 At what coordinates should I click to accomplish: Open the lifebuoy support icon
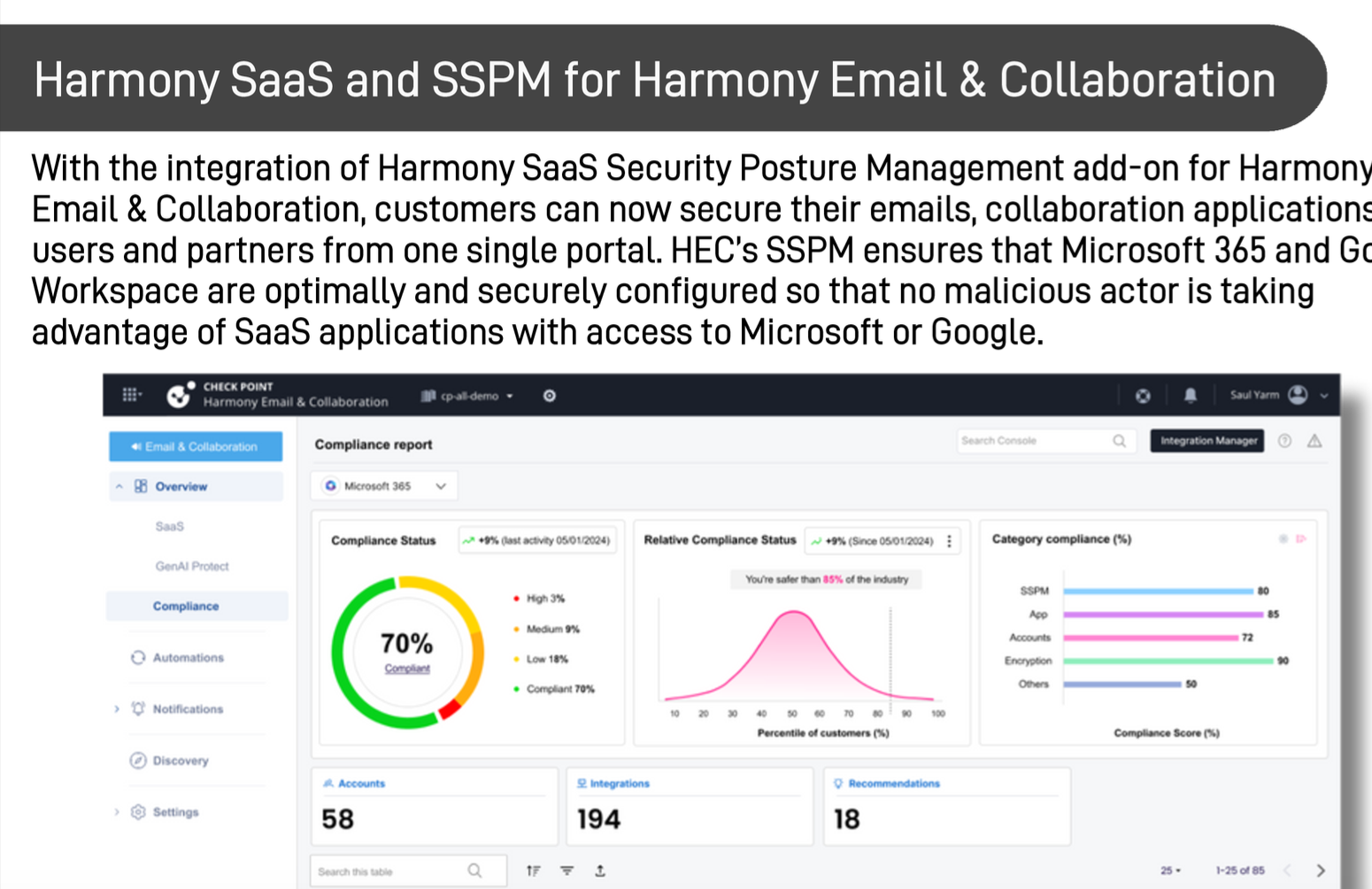tap(1143, 396)
